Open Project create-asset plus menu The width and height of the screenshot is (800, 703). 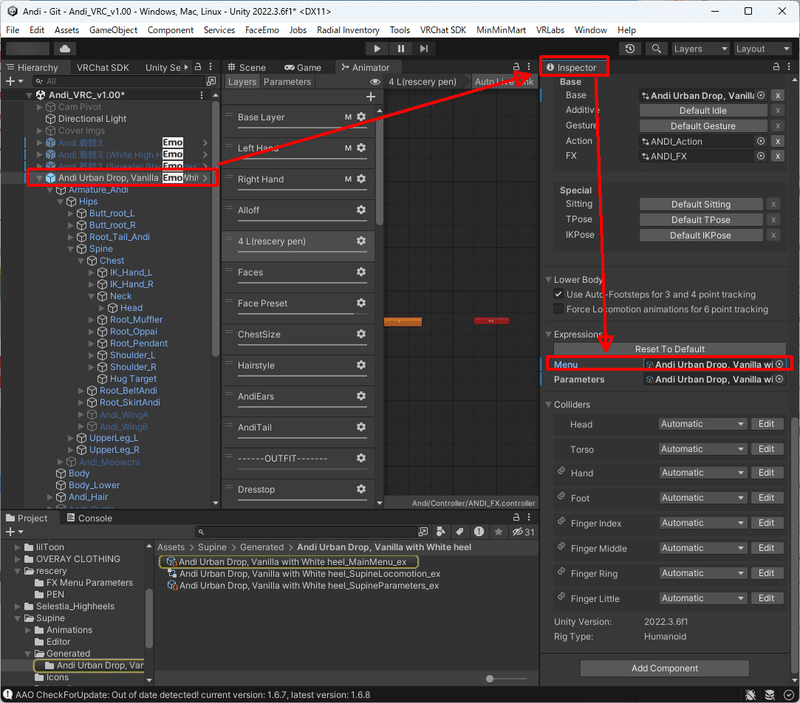(x=14, y=532)
